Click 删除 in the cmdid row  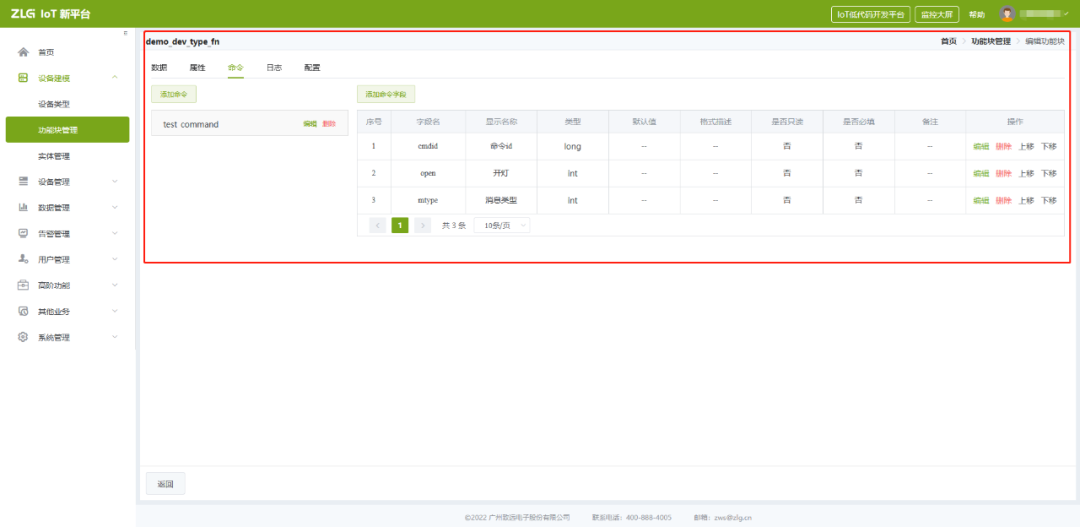pos(1004,146)
